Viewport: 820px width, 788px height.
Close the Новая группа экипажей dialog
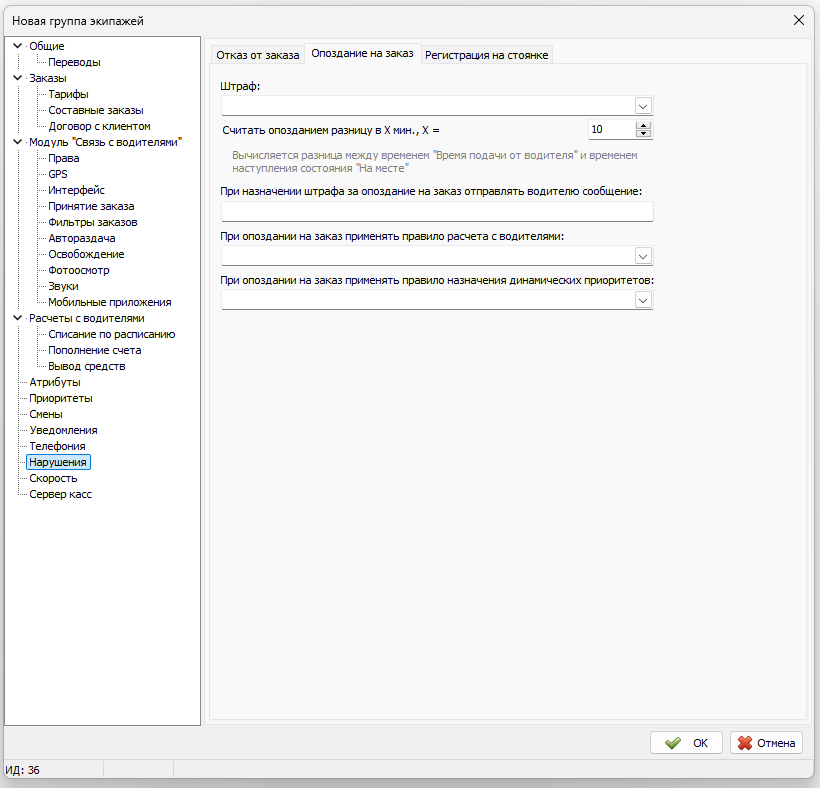tap(799, 20)
